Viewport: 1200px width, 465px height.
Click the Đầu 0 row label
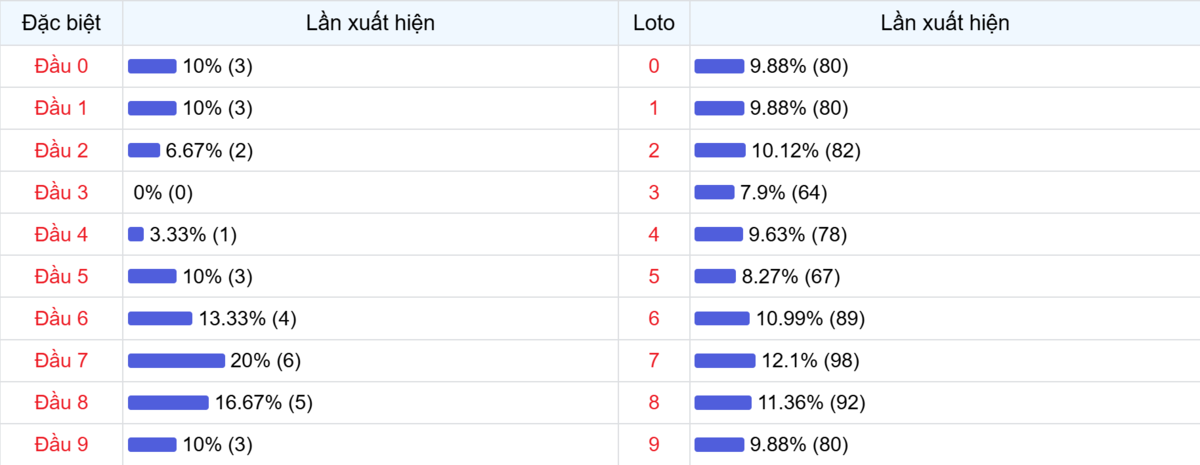[61, 66]
